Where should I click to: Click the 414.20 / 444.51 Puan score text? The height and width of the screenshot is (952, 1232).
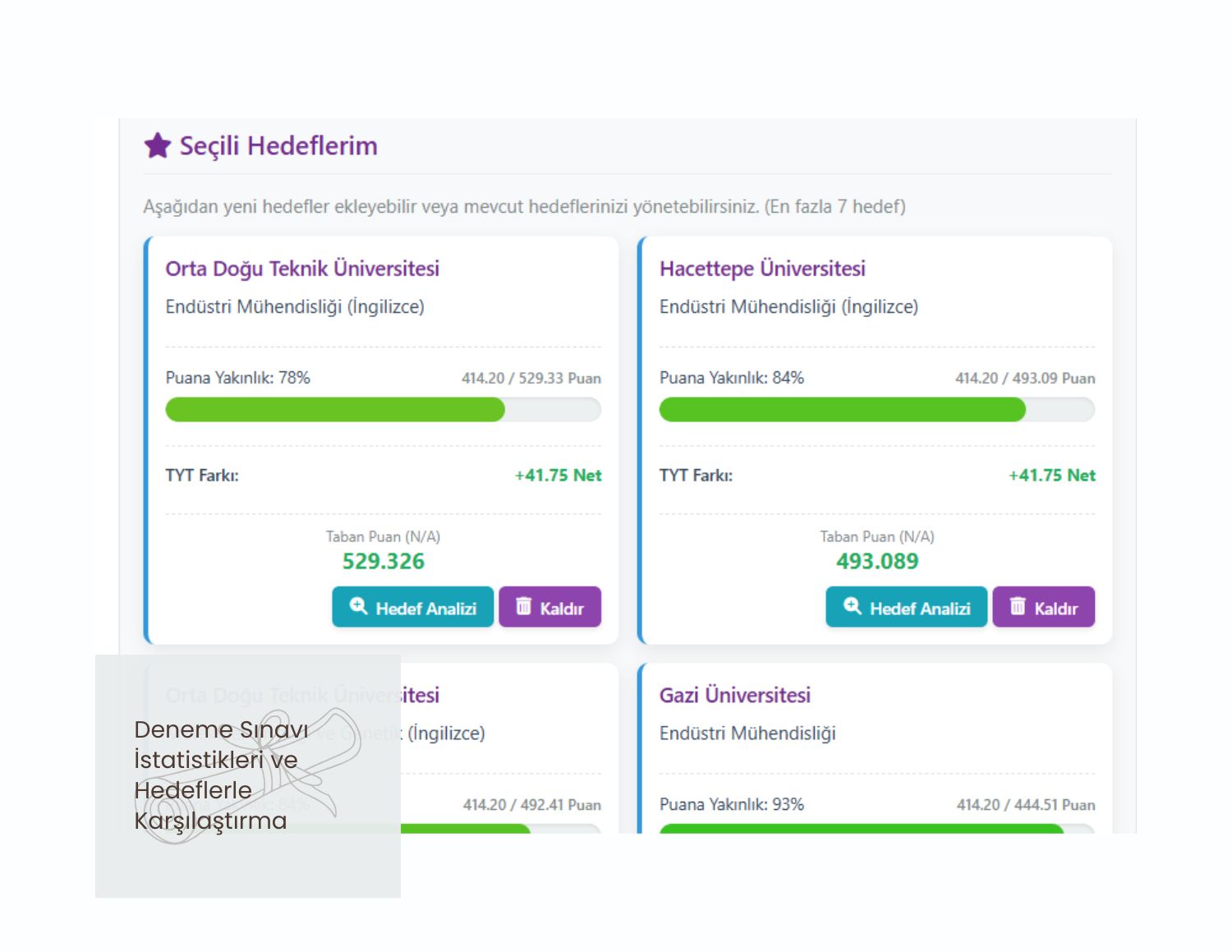click(1025, 805)
